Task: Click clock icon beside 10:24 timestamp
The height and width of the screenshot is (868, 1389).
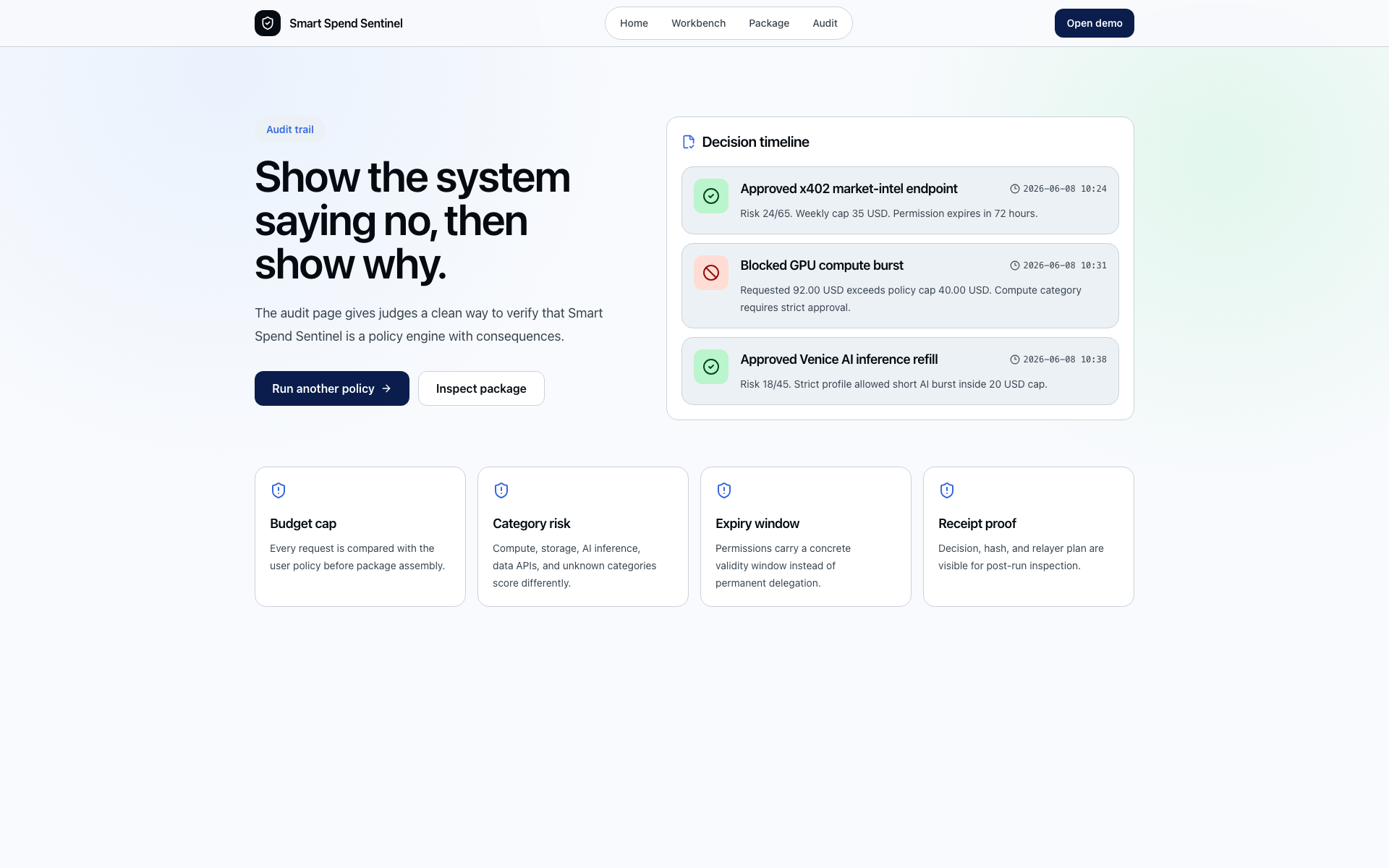Action: pyautogui.click(x=1015, y=189)
